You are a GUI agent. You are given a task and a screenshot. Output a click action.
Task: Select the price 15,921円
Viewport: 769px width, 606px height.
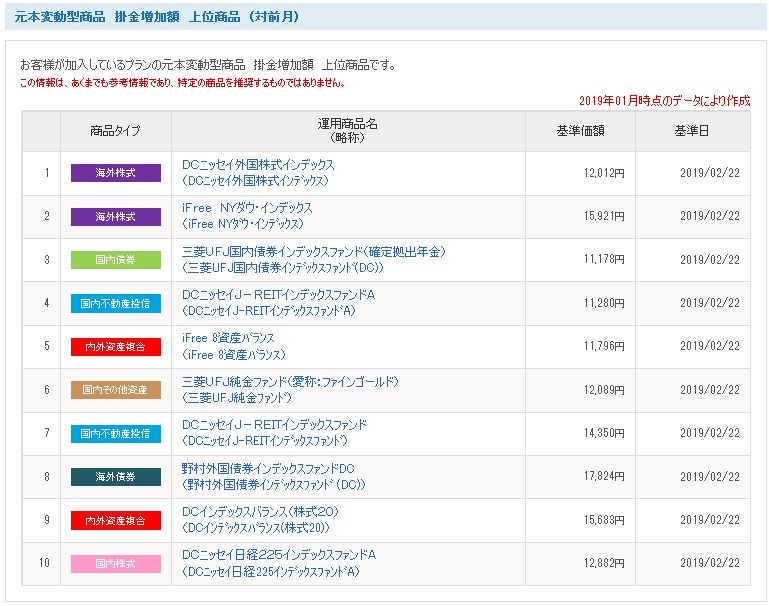click(x=604, y=216)
